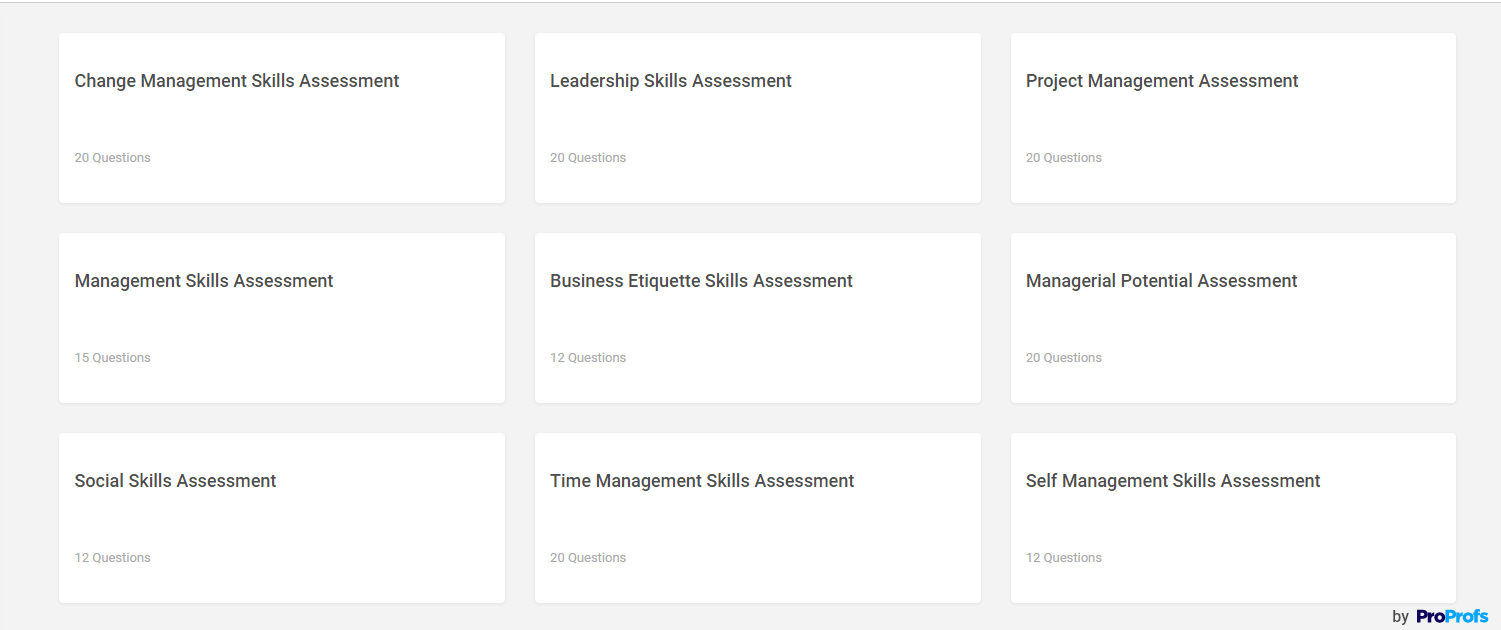The height and width of the screenshot is (630, 1501).
Task: Click the ProProfs logo
Action: click(1452, 617)
